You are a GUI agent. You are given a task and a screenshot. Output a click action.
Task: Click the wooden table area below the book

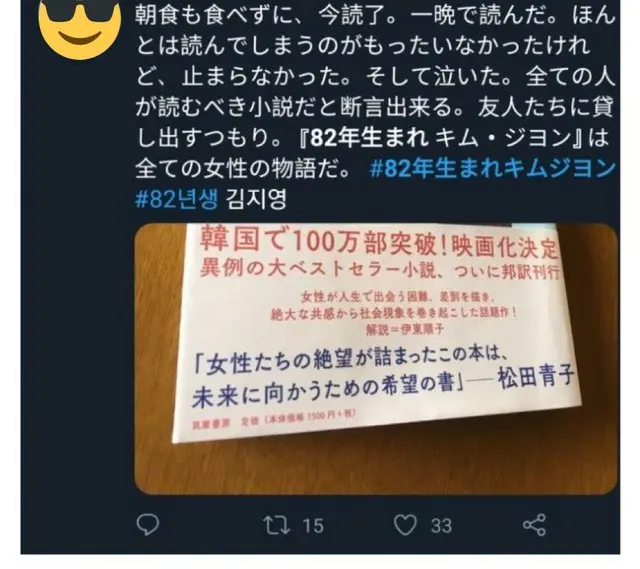[x=376, y=467]
